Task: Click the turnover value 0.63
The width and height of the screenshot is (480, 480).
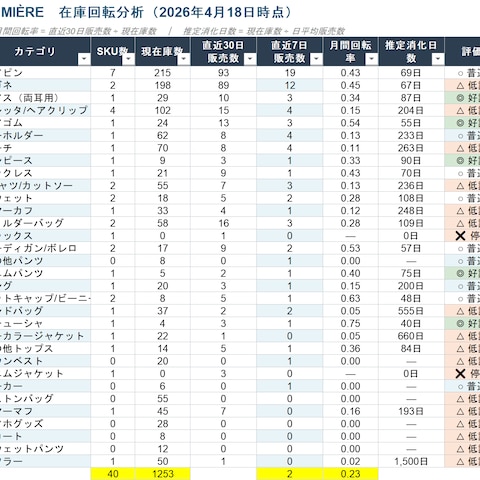Action: coord(351,298)
